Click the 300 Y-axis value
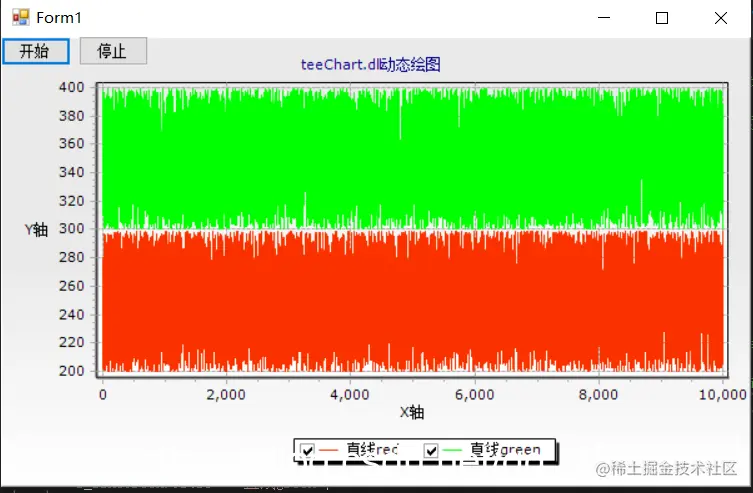The width and height of the screenshot is (753, 493). click(72, 228)
